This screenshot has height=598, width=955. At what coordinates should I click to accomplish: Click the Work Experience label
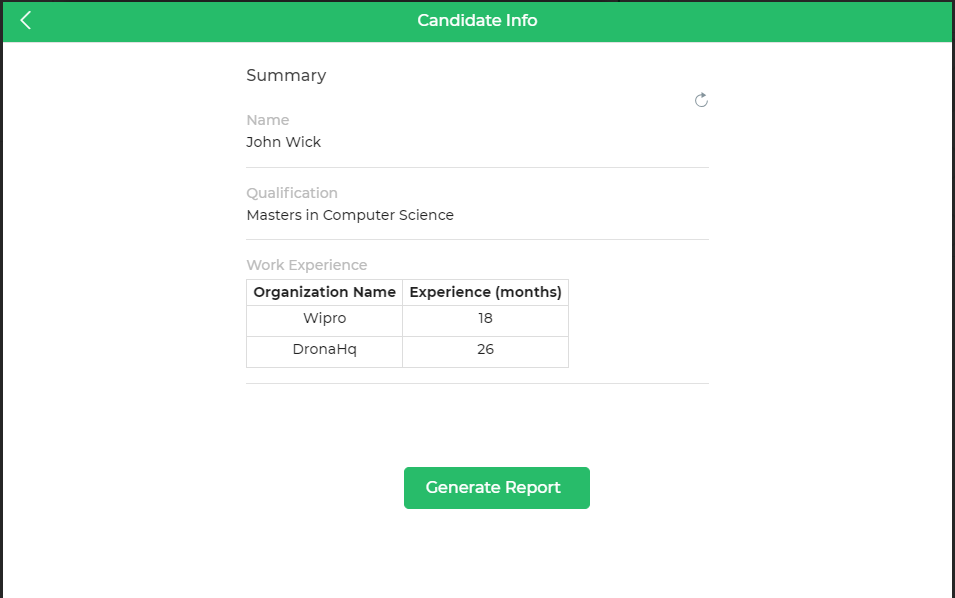point(306,265)
